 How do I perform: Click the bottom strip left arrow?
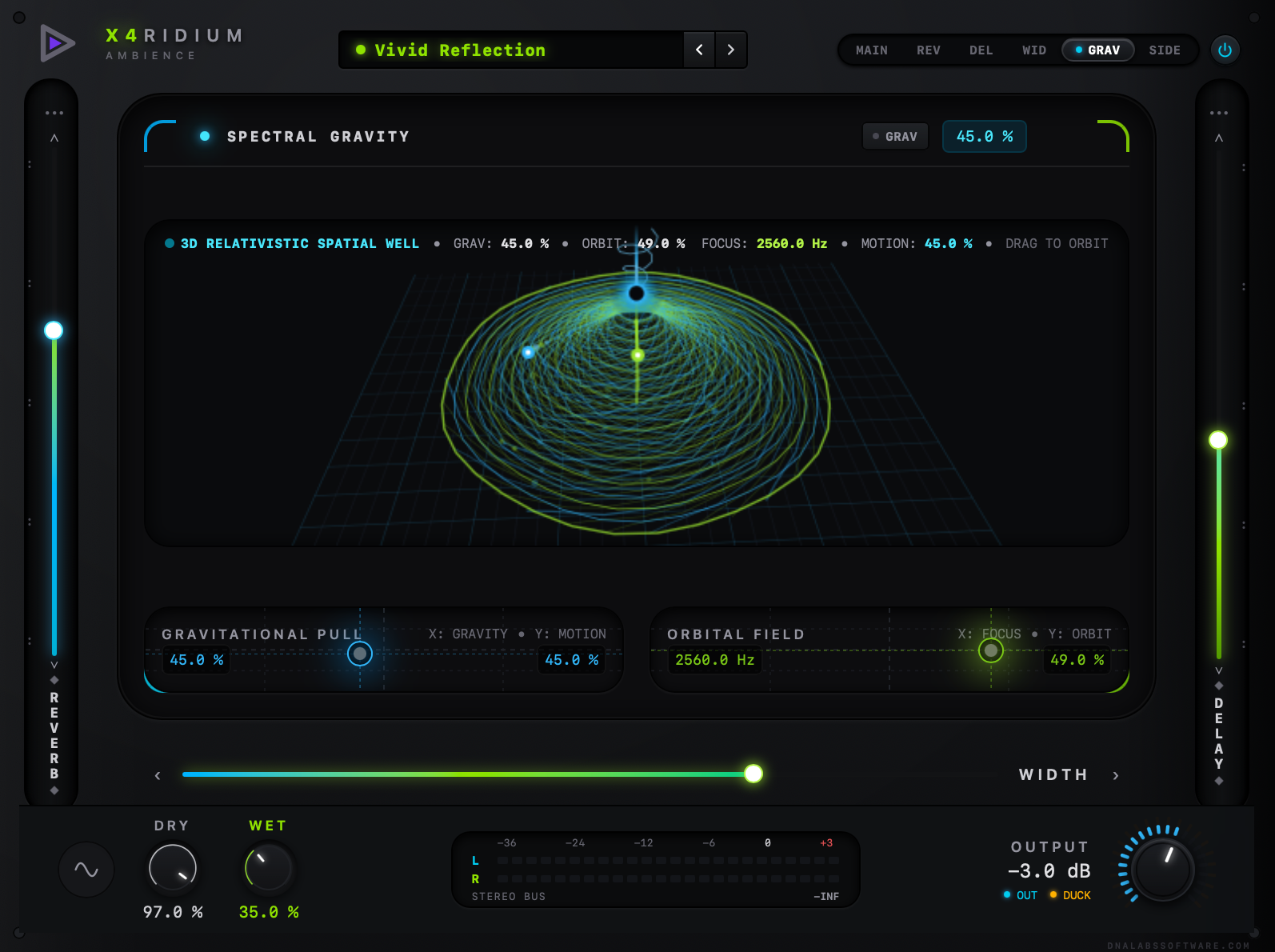(x=158, y=775)
